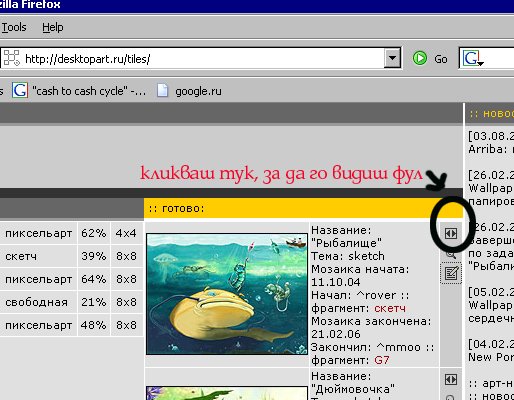
Task: Click the red скетч fragment link
Action: pyautogui.click(x=390, y=308)
